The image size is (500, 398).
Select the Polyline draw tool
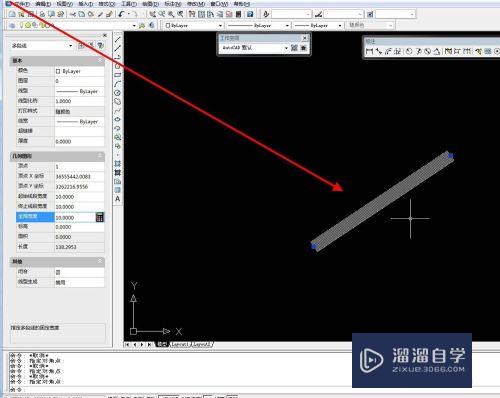[x=118, y=57]
